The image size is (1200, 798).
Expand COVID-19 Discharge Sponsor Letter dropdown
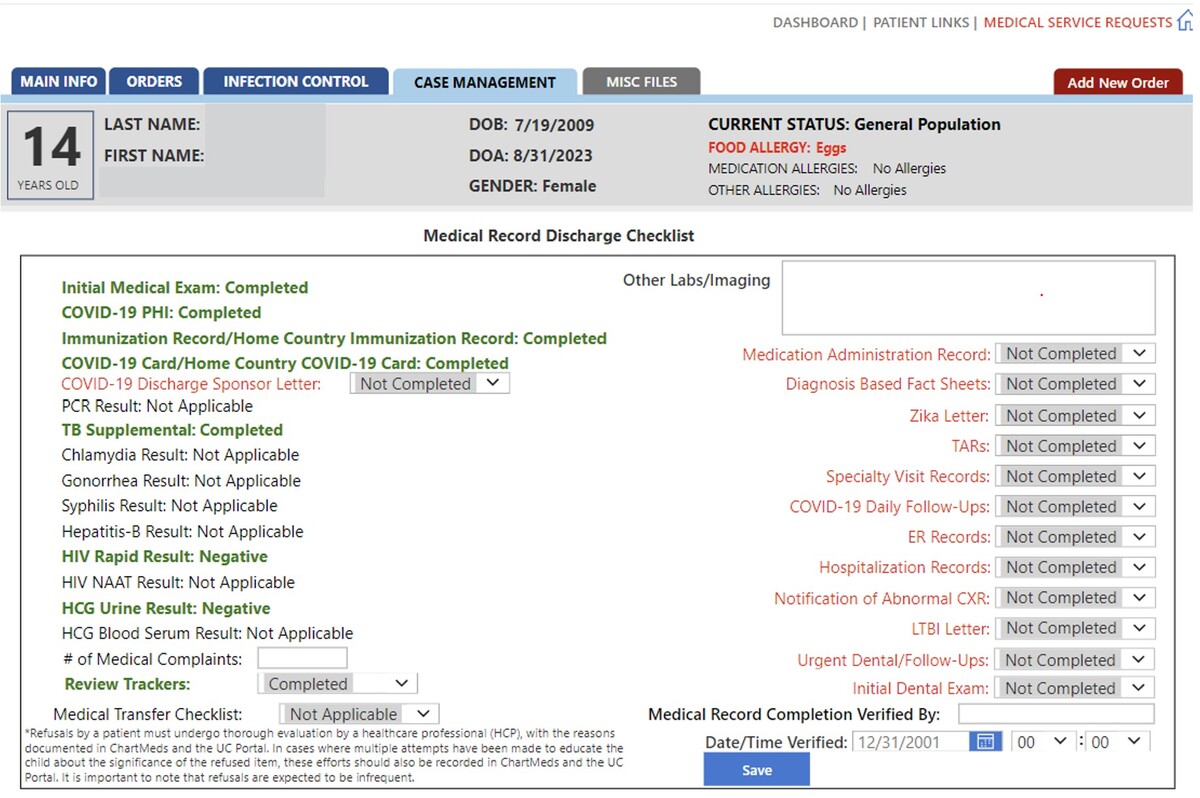(x=429, y=384)
